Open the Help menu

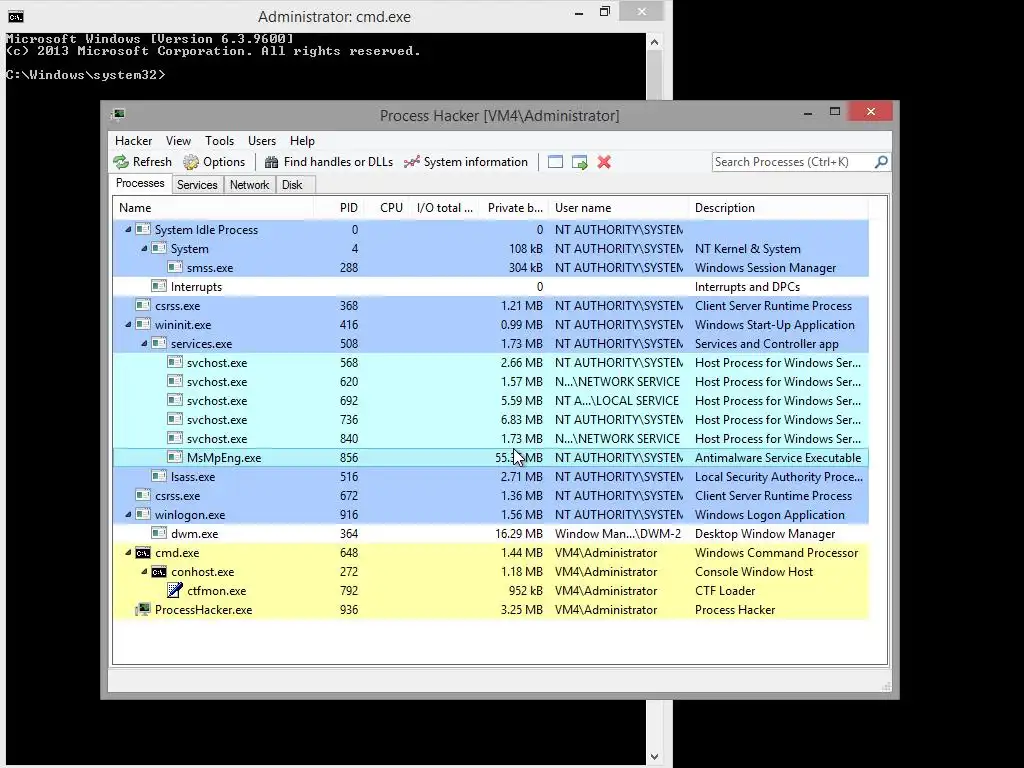click(302, 141)
